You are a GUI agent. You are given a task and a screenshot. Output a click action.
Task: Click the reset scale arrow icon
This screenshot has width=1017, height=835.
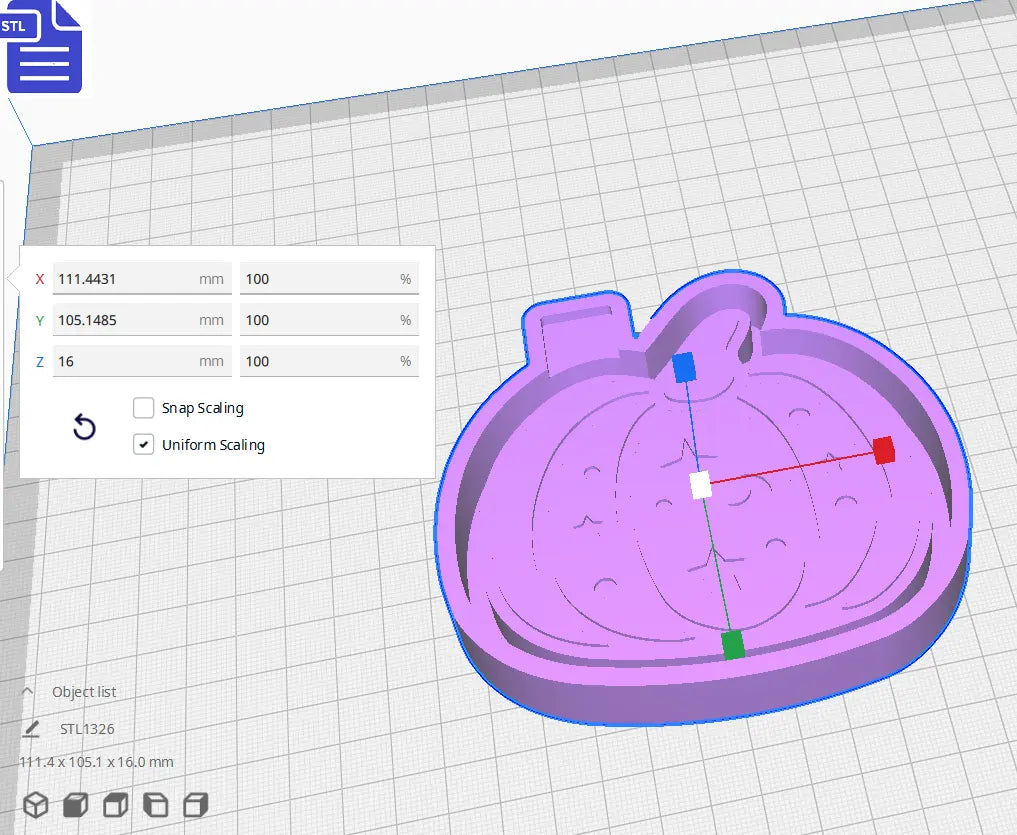click(x=84, y=427)
